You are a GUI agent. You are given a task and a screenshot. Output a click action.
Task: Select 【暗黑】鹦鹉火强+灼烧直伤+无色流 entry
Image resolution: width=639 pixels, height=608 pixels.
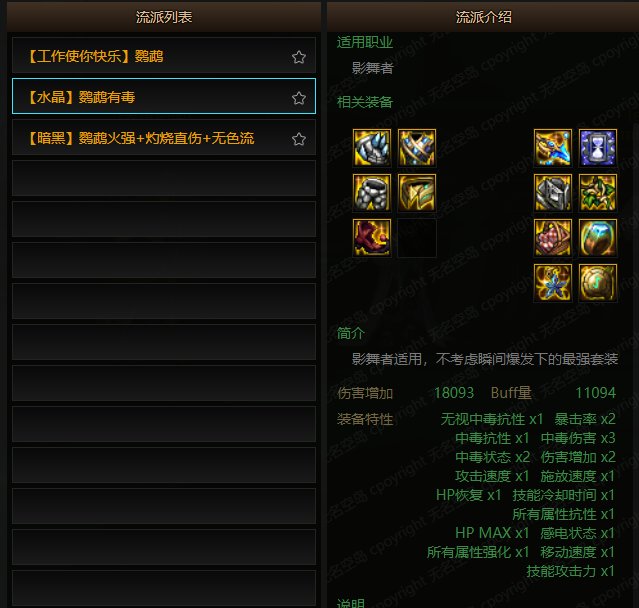tap(164, 137)
